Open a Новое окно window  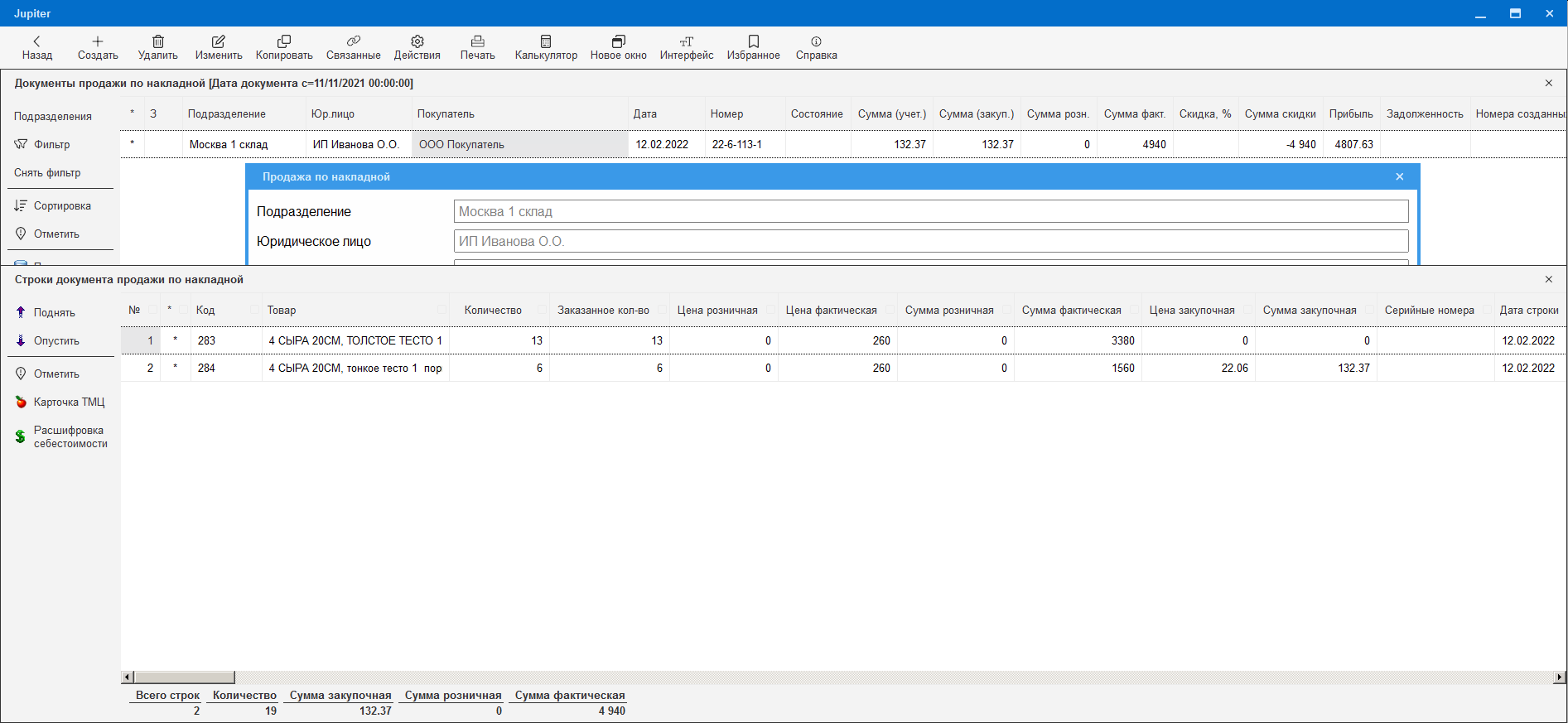click(x=619, y=48)
